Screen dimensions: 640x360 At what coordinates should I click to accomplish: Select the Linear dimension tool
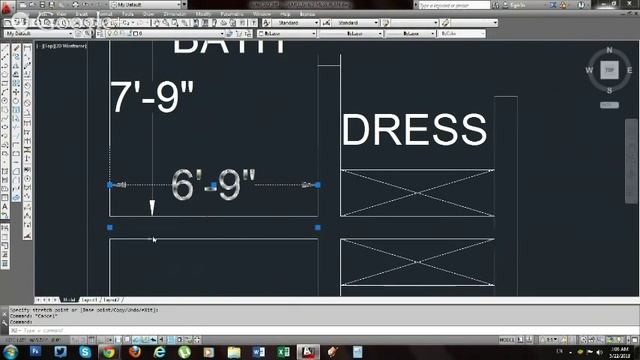(x=27, y=49)
